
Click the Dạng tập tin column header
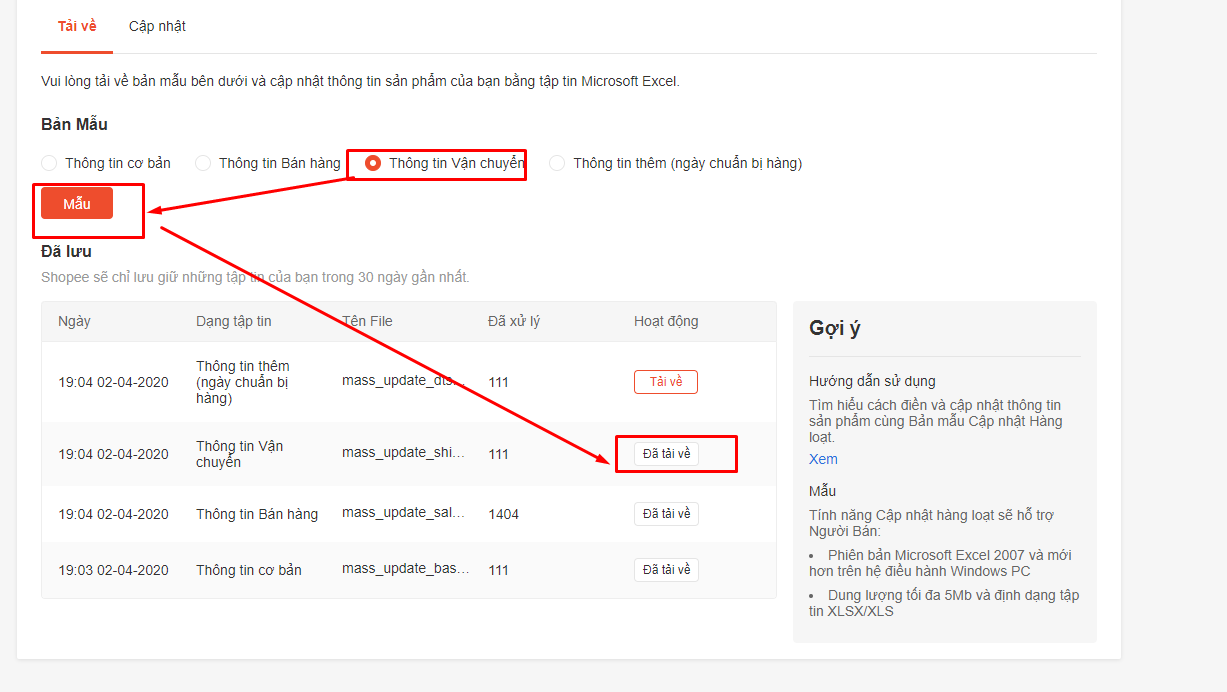coord(233,321)
